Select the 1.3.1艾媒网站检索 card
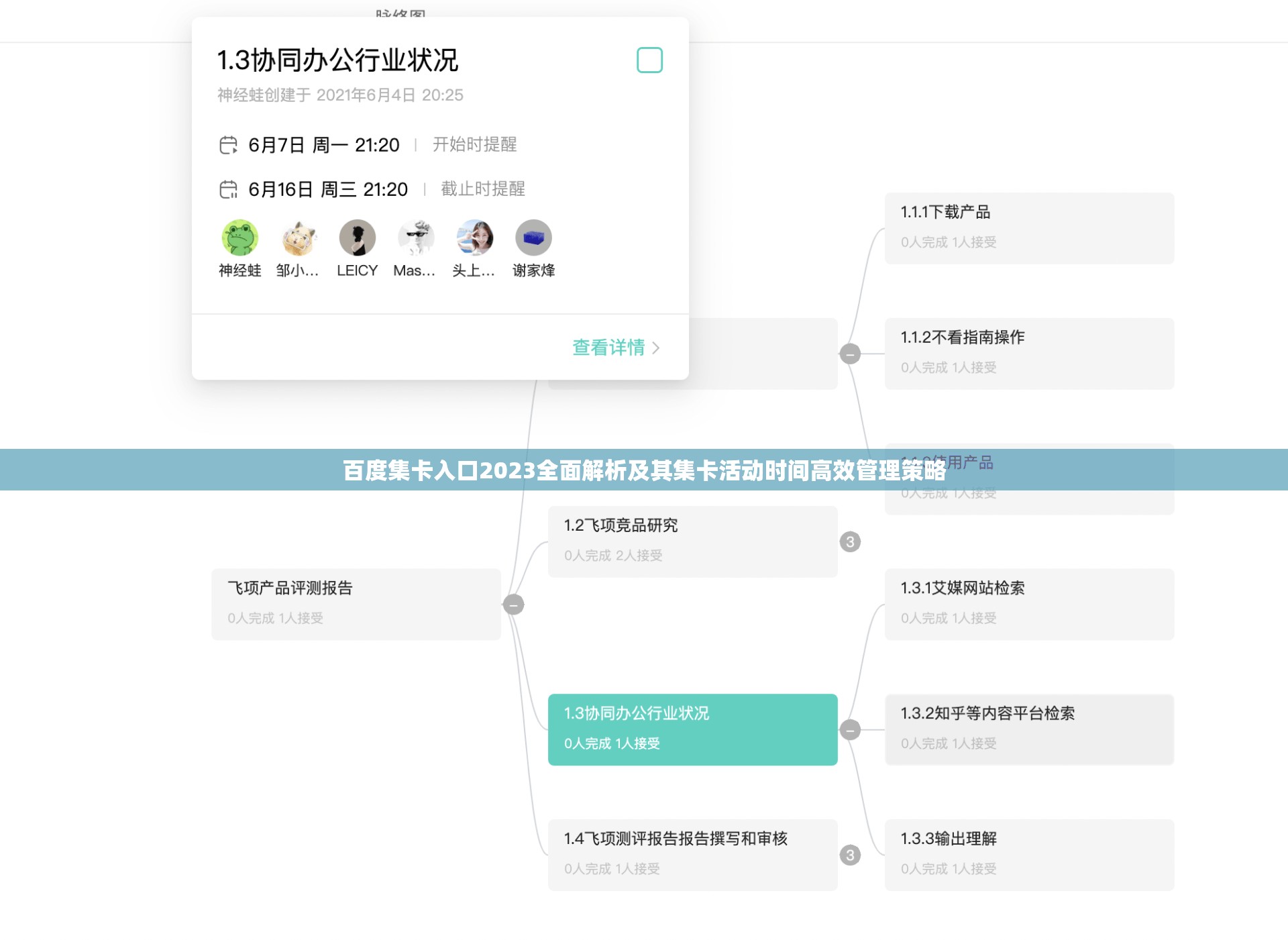1288x940 pixels. 1030,605
